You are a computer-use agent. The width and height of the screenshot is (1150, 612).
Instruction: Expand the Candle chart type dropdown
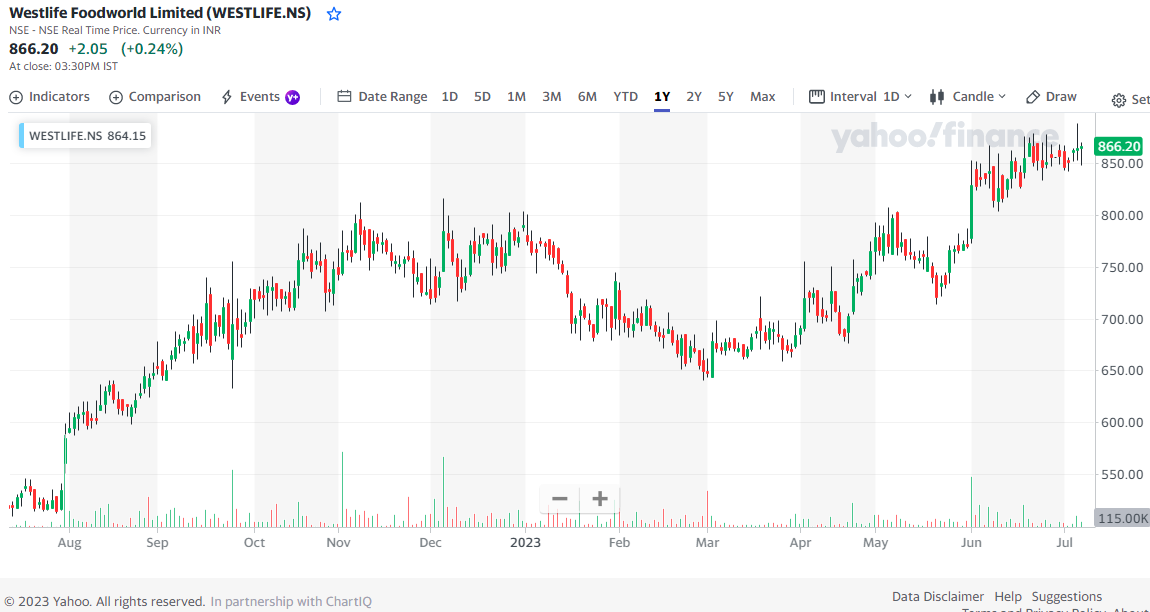click(x=967, y=97)
